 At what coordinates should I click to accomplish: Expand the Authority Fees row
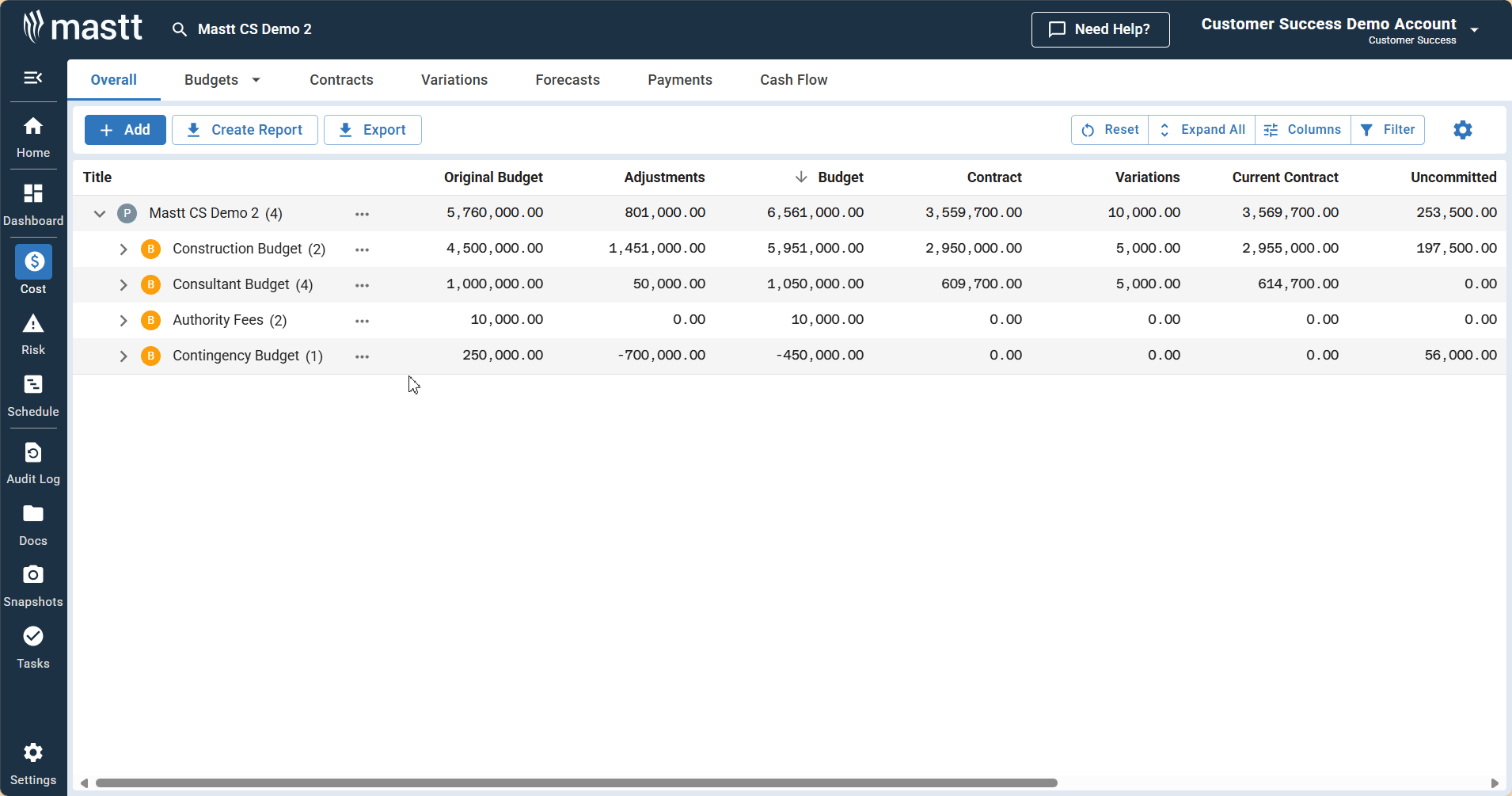pos(123,321)
